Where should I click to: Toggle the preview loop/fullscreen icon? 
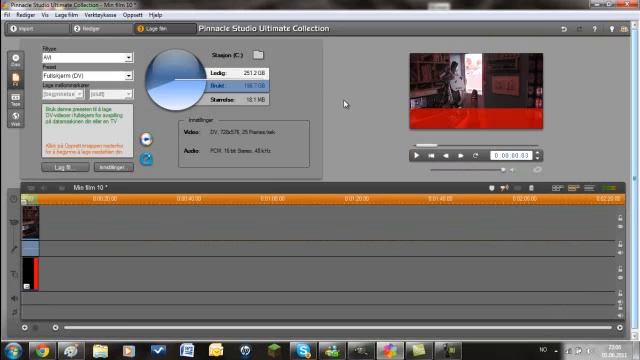pos(537,170)
